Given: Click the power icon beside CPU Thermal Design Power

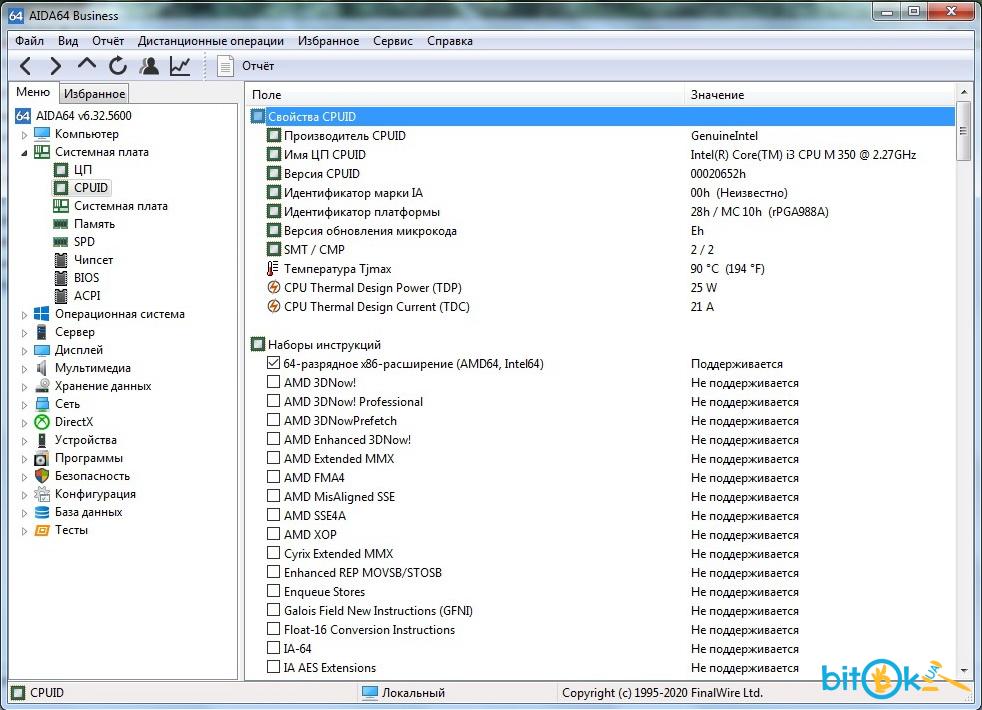Looking at the screenshot, I should click(274, 287).
